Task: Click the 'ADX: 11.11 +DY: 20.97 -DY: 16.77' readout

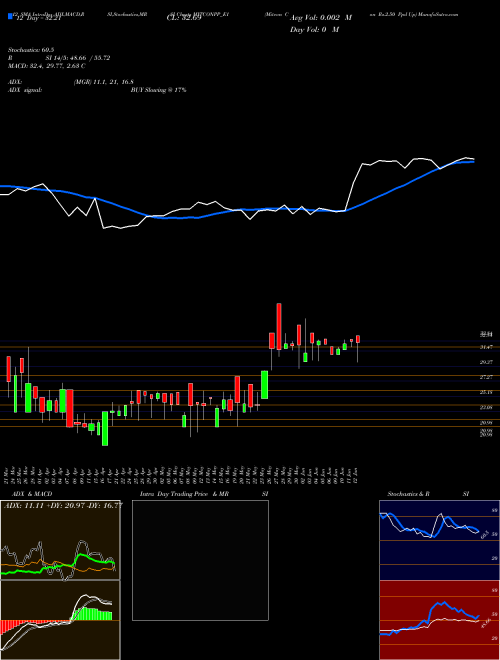Action: pos(63,505)
